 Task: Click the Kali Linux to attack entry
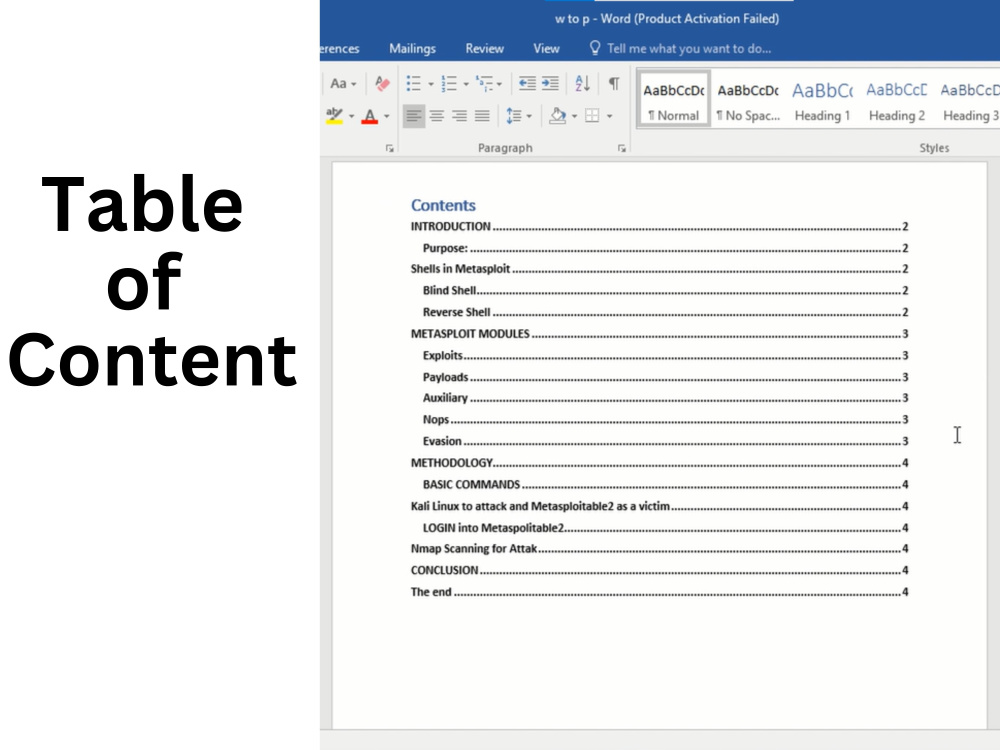[659, 506]
